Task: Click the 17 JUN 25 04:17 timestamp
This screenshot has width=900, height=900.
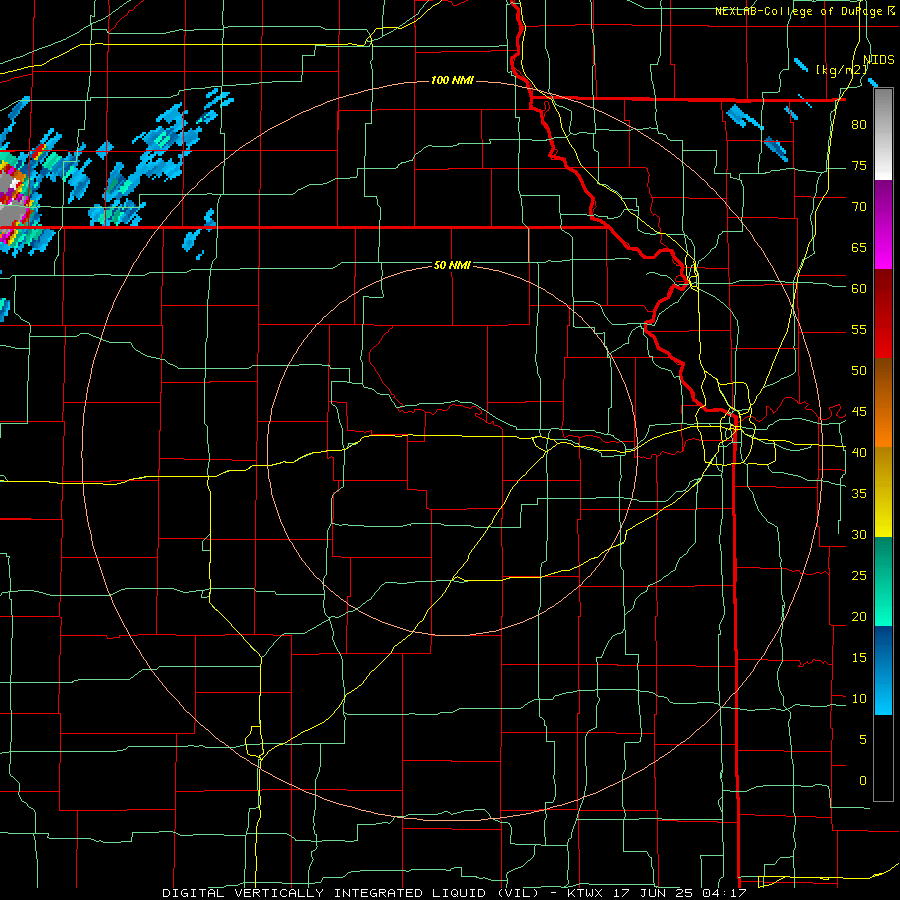Action: click(681, 893)
